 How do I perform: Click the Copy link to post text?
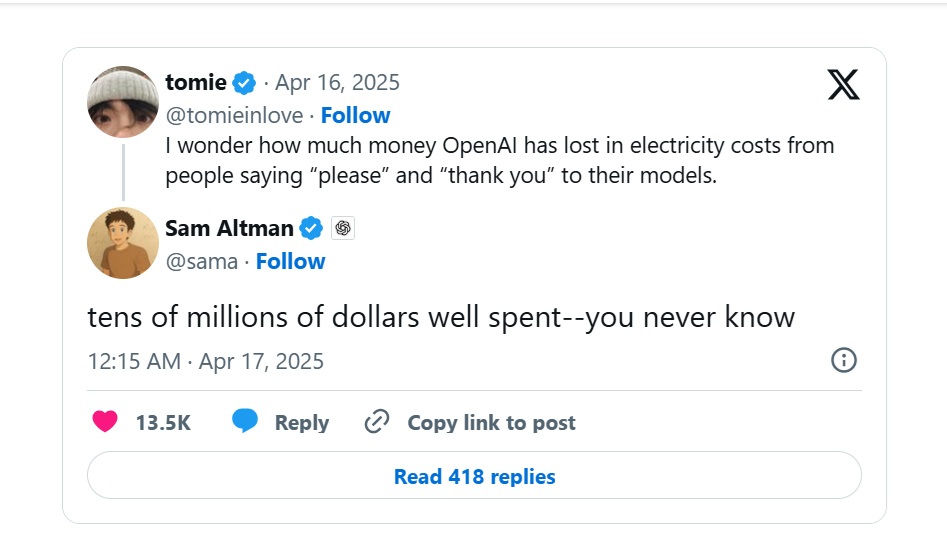491,423
